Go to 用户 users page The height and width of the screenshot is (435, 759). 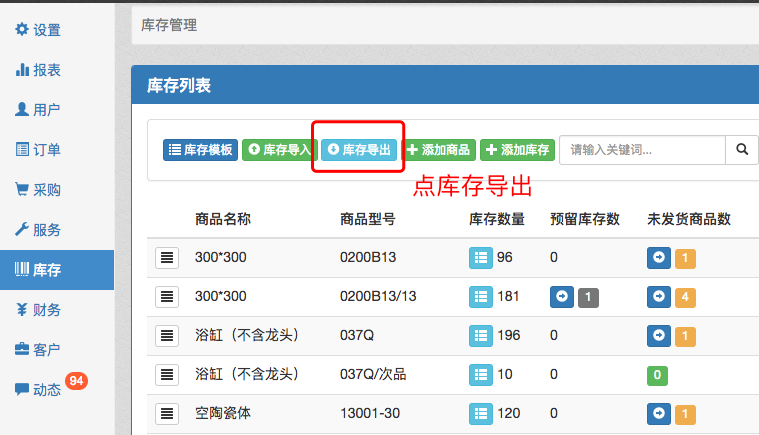(38, 110)
